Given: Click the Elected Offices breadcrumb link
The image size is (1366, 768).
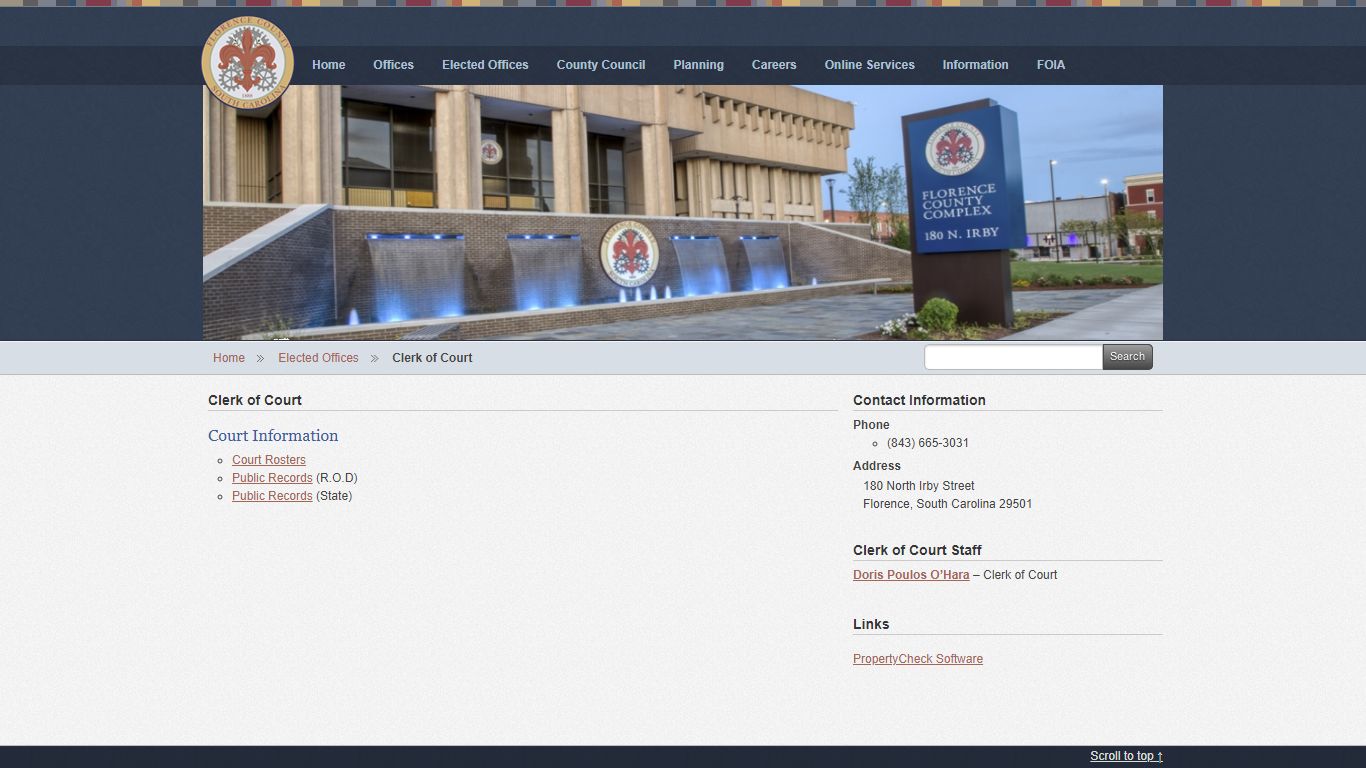Looking at the screenshot, I should click(318, 358).
